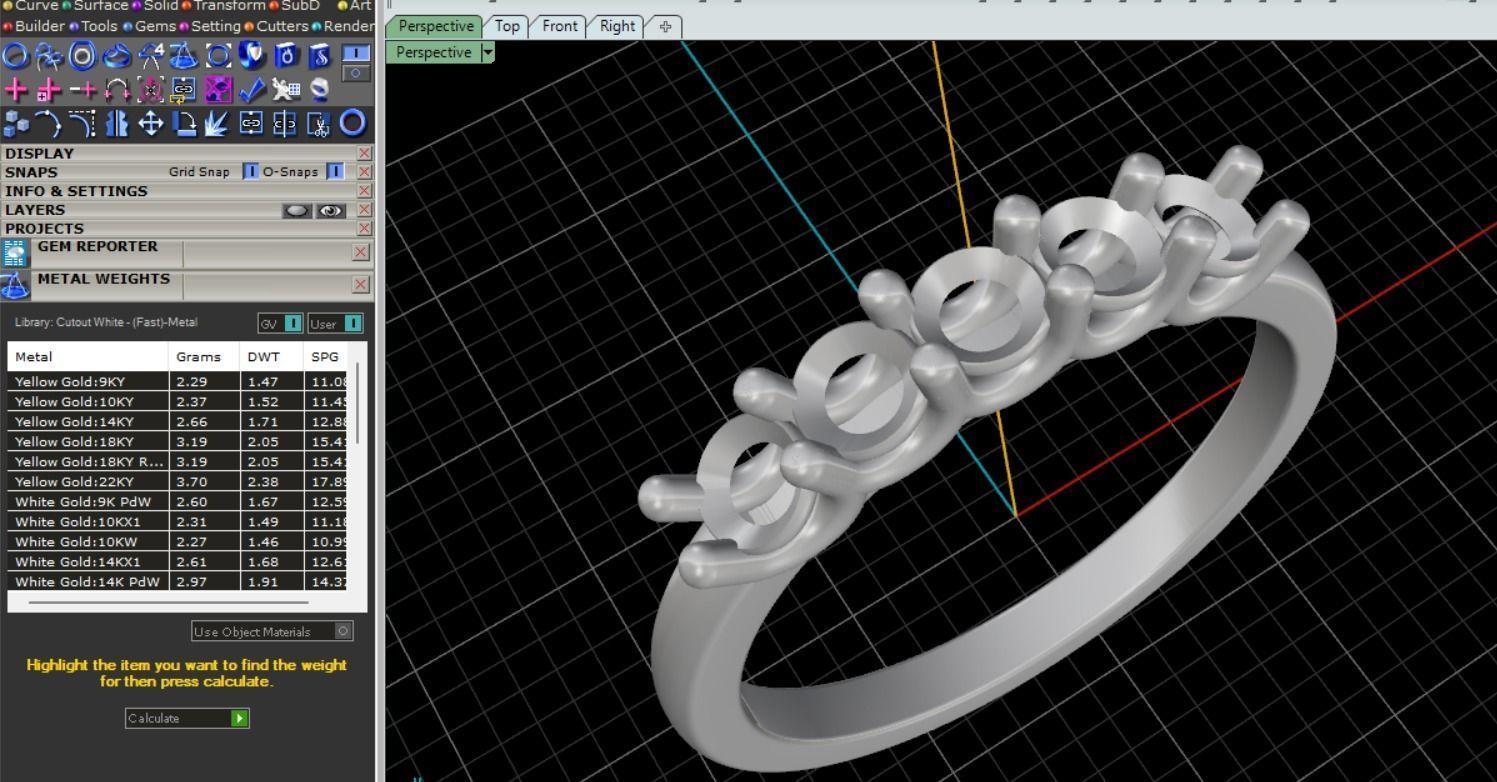Click the twisted band ring icon
Screen dimensions: 1497x782
pyautogui.click(x=116, y=56)
